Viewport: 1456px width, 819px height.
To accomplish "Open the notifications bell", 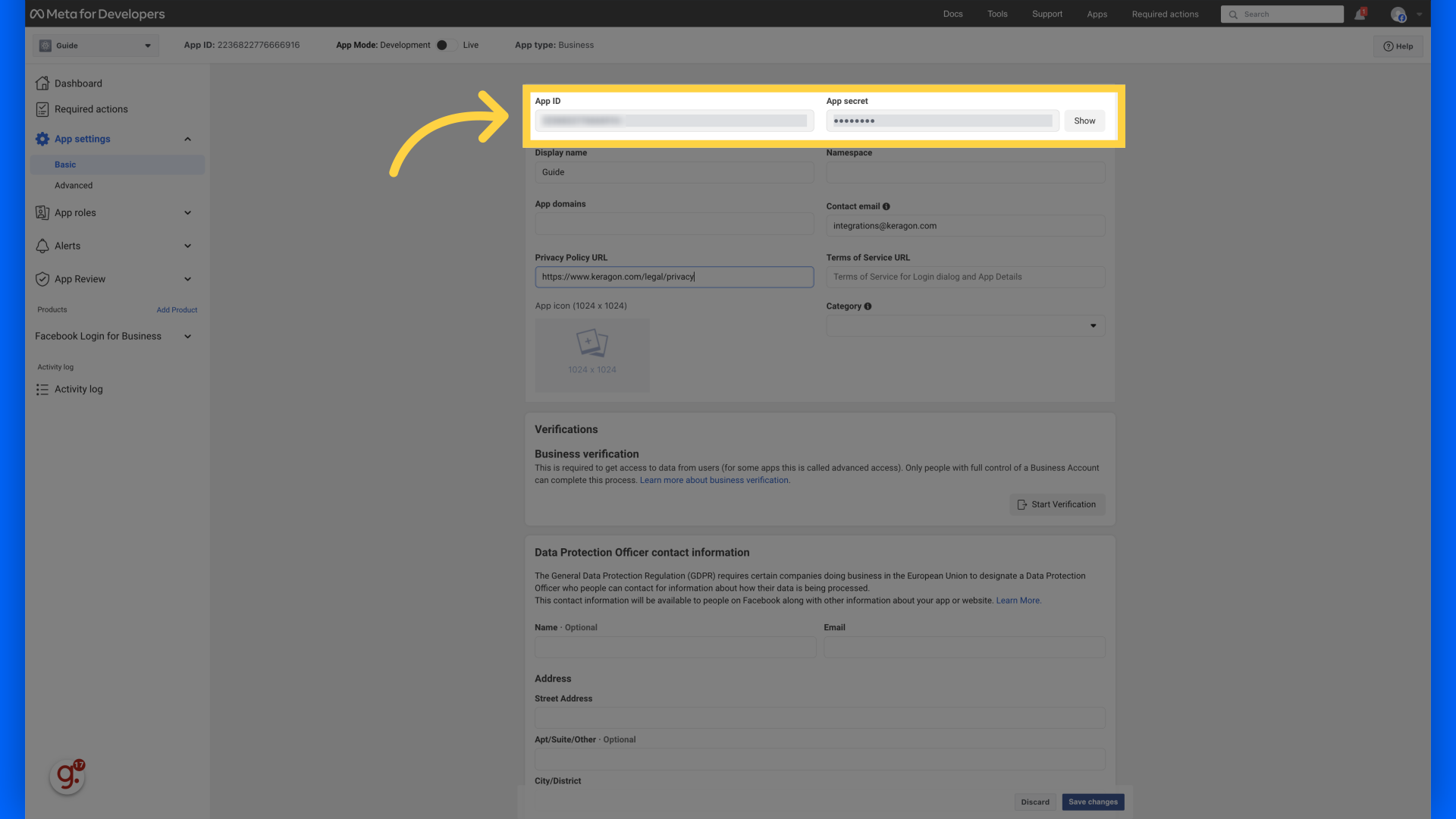I will (1360, 14).
